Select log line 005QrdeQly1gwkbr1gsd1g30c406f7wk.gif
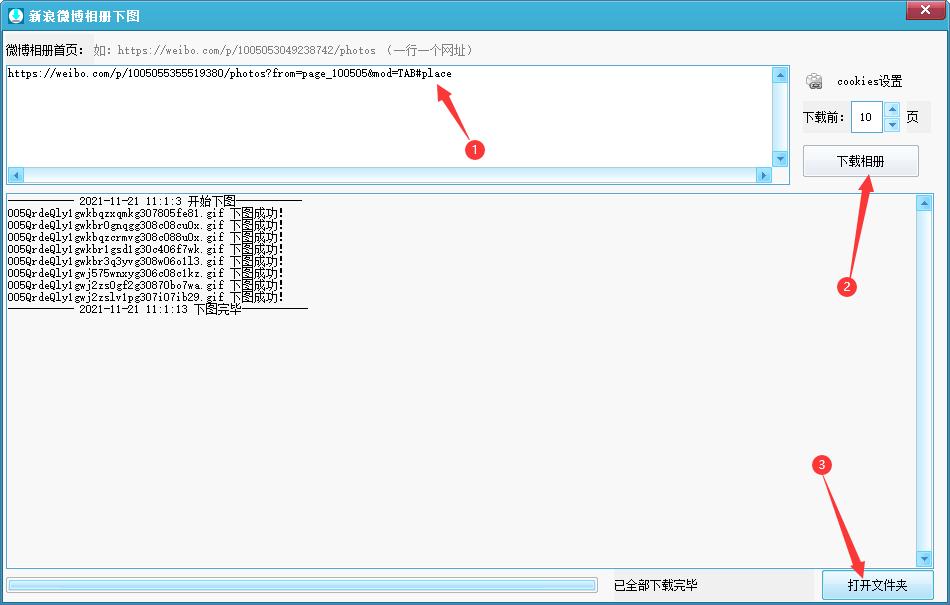This screenshot has height=605, width=950. coord(145,250)
